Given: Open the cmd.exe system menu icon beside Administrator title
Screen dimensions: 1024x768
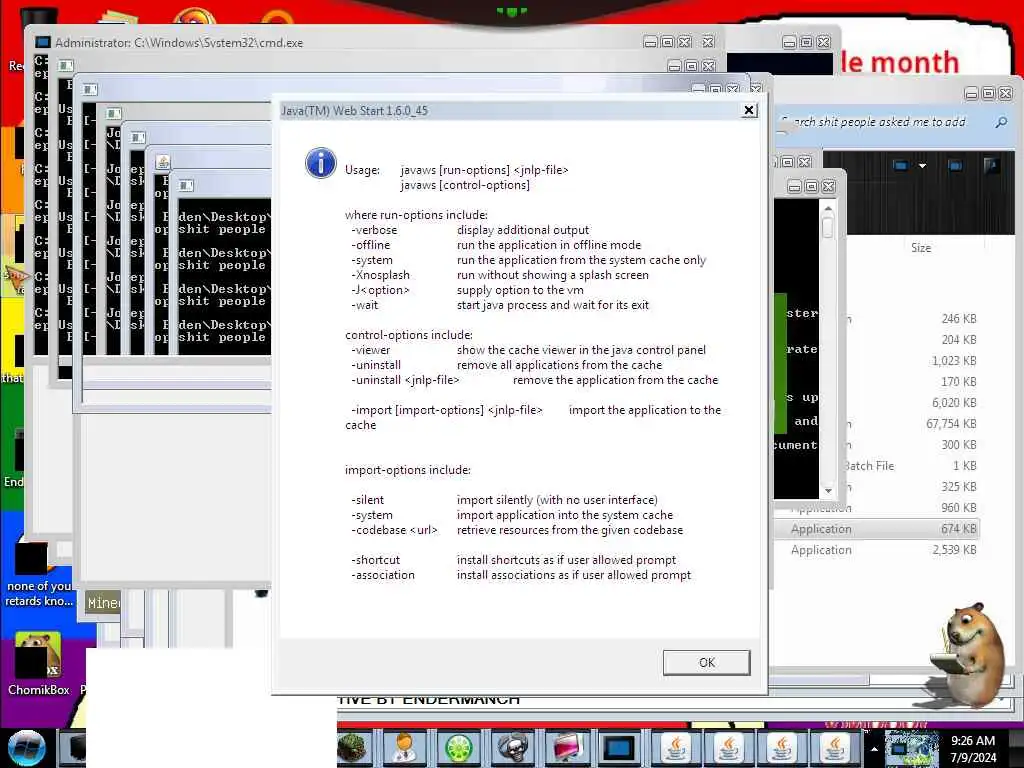Looking at the screenshot, I should [x=42, y=42].
